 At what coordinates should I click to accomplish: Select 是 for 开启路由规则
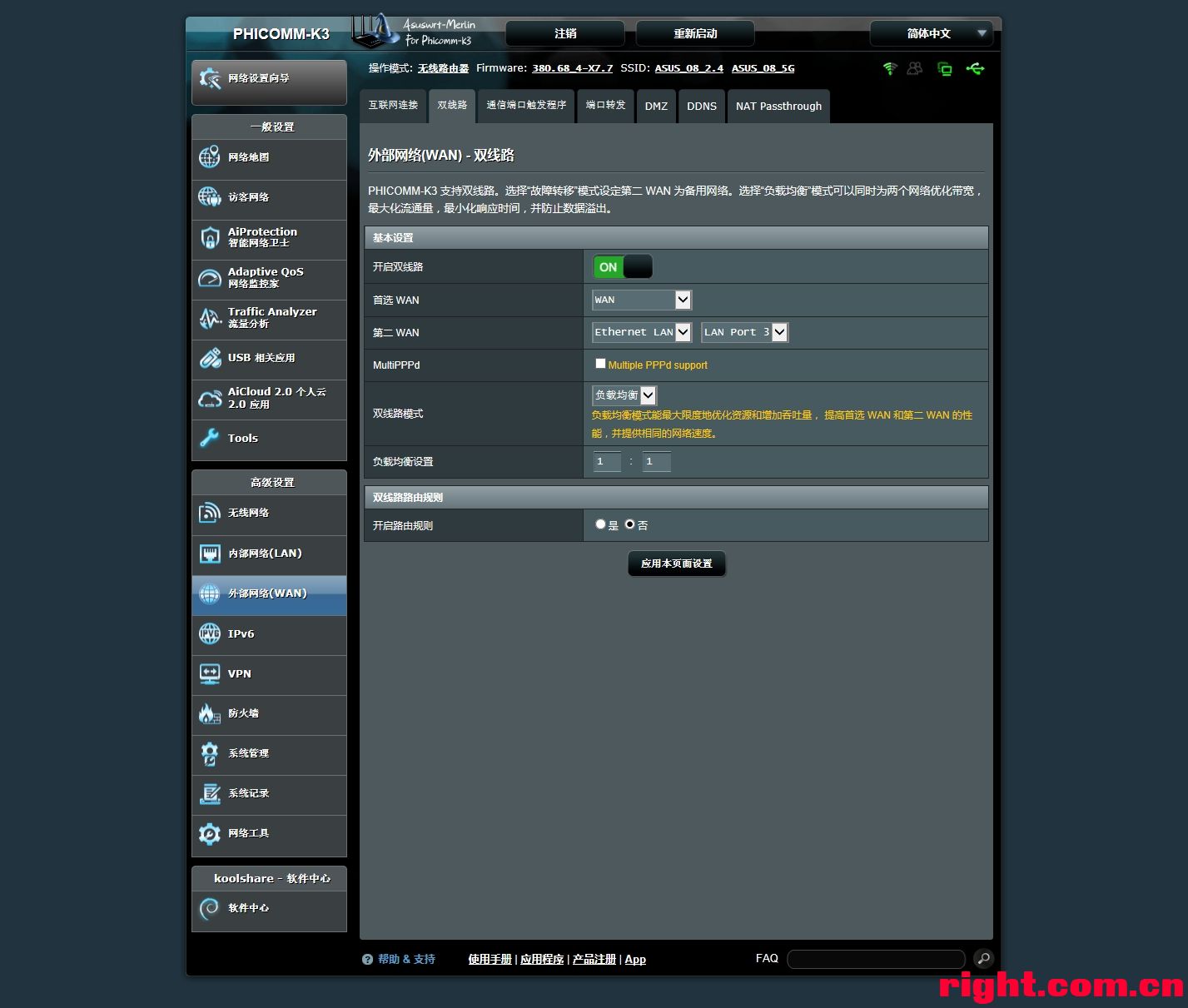click(600, 524)
